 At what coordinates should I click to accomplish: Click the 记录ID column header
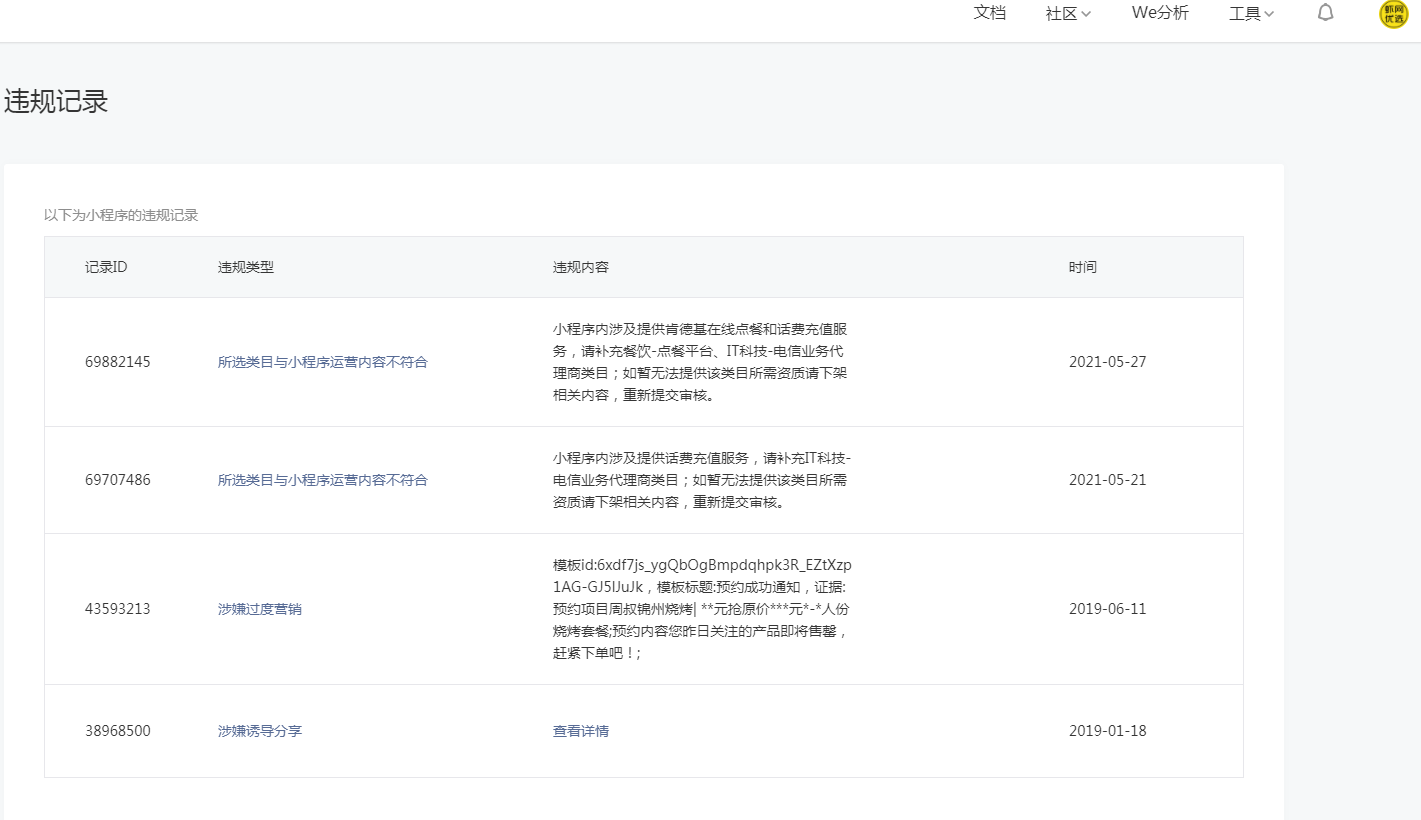pos(106,267)
